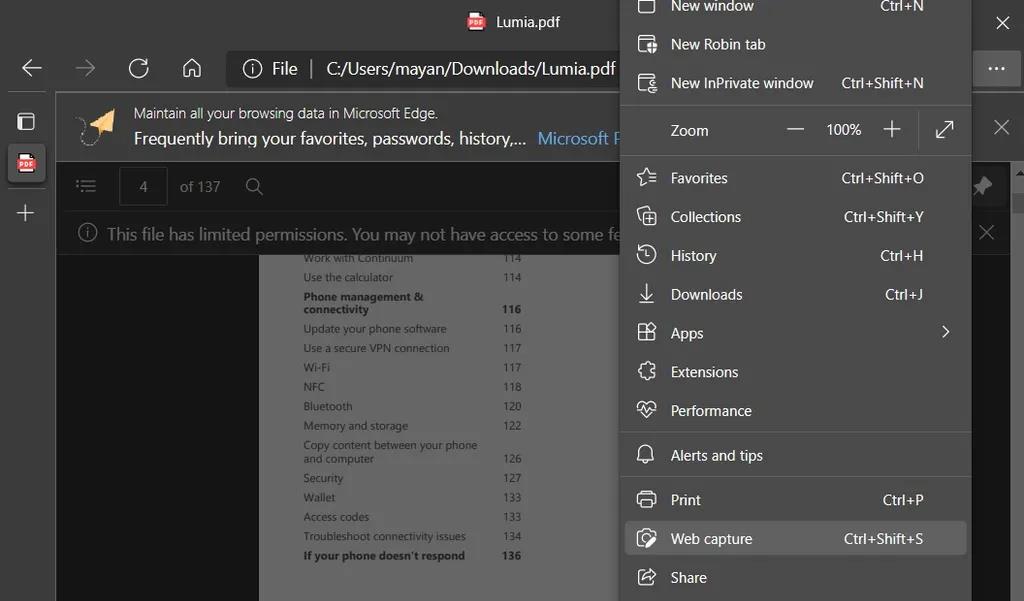Viewport: 1024px width, 601px height.
Task: Open a New Robin tab
Action: point(795,44)
